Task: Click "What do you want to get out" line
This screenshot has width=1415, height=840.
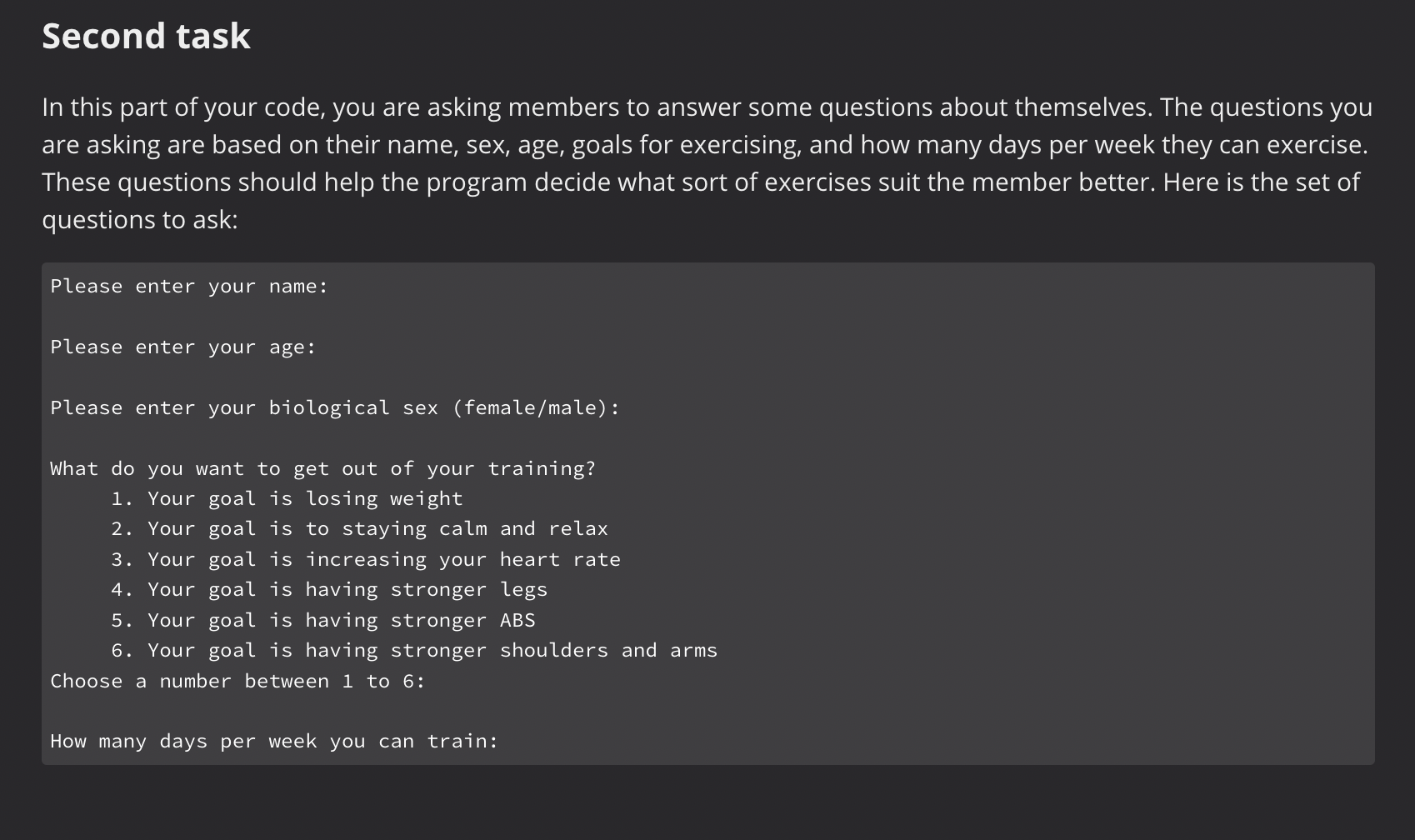Action: click(322, 469)
